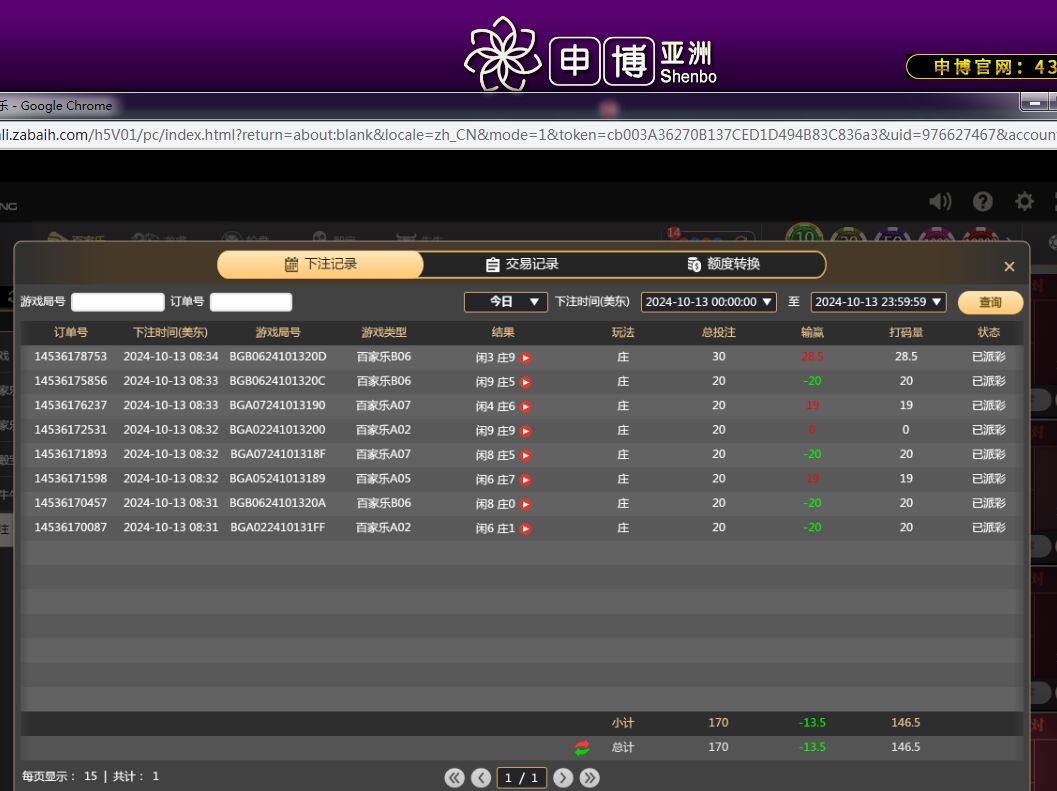The width and height of the screenshot is (1057, 791).
Task: Click the red-green refresh totals icon
Action: click(582, 747)
